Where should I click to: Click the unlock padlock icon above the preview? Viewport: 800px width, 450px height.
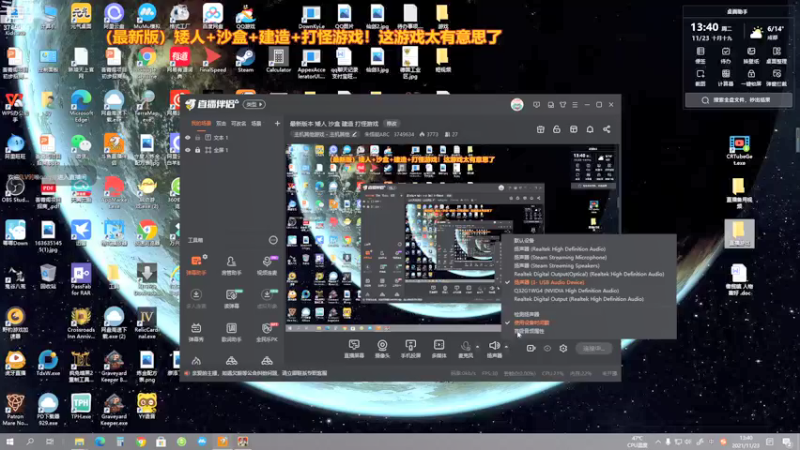point(557,130)
